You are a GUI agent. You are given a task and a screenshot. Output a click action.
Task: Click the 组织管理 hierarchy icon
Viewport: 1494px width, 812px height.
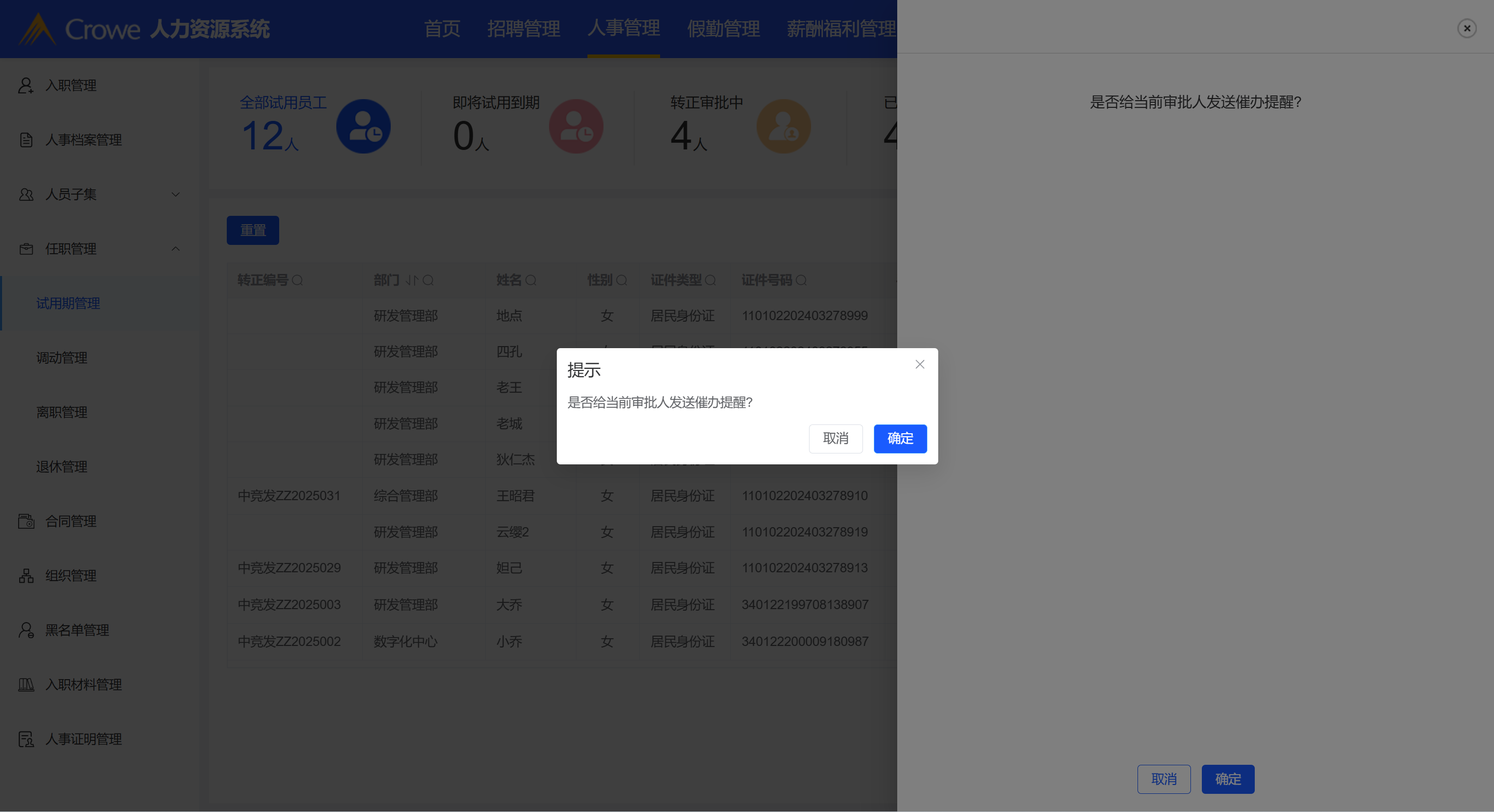pyautogui.click(x=25, y=576)
